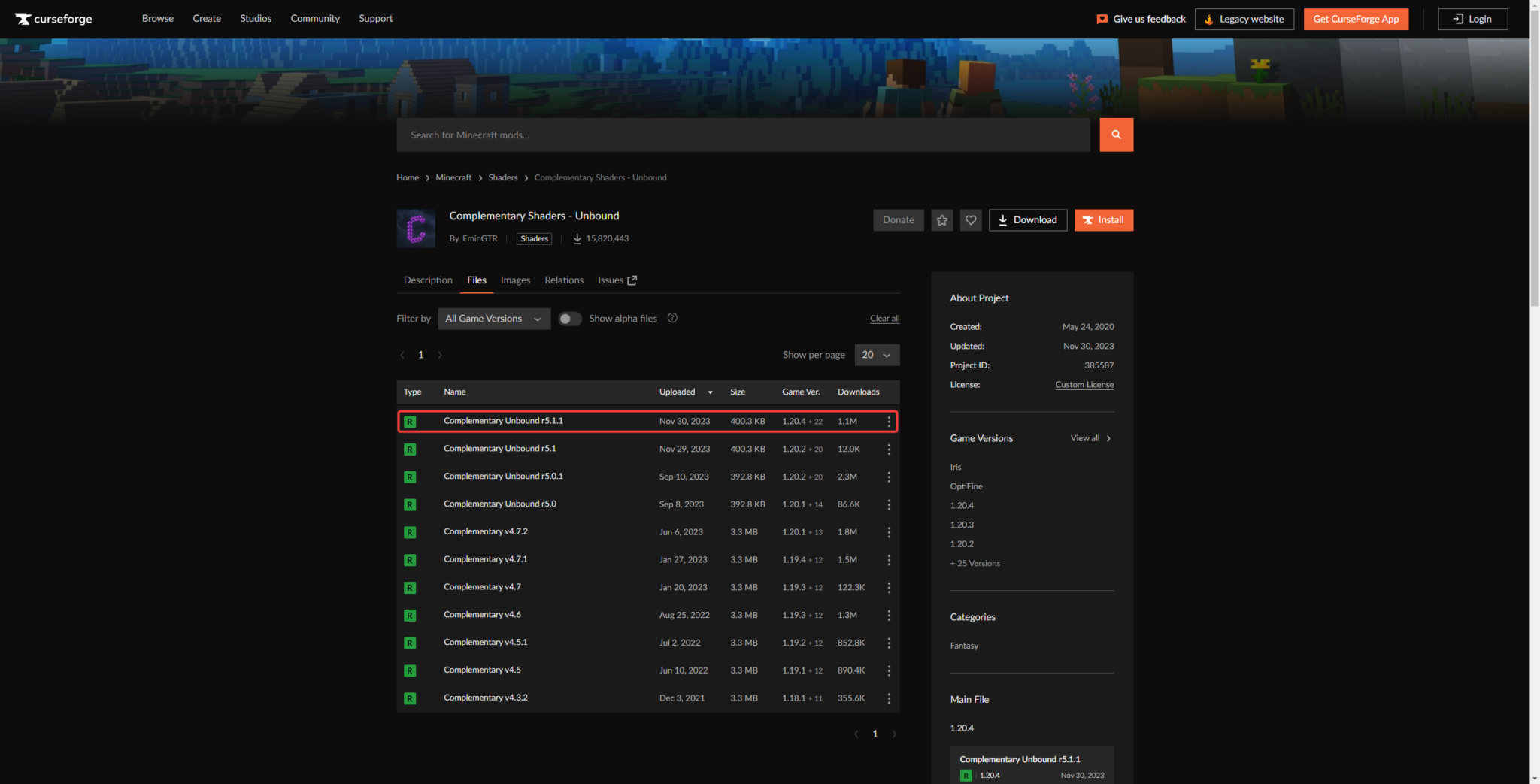1540x784 pixels.
Task: Click the project thumbnail with purple C logo
Action: (416, 229)
